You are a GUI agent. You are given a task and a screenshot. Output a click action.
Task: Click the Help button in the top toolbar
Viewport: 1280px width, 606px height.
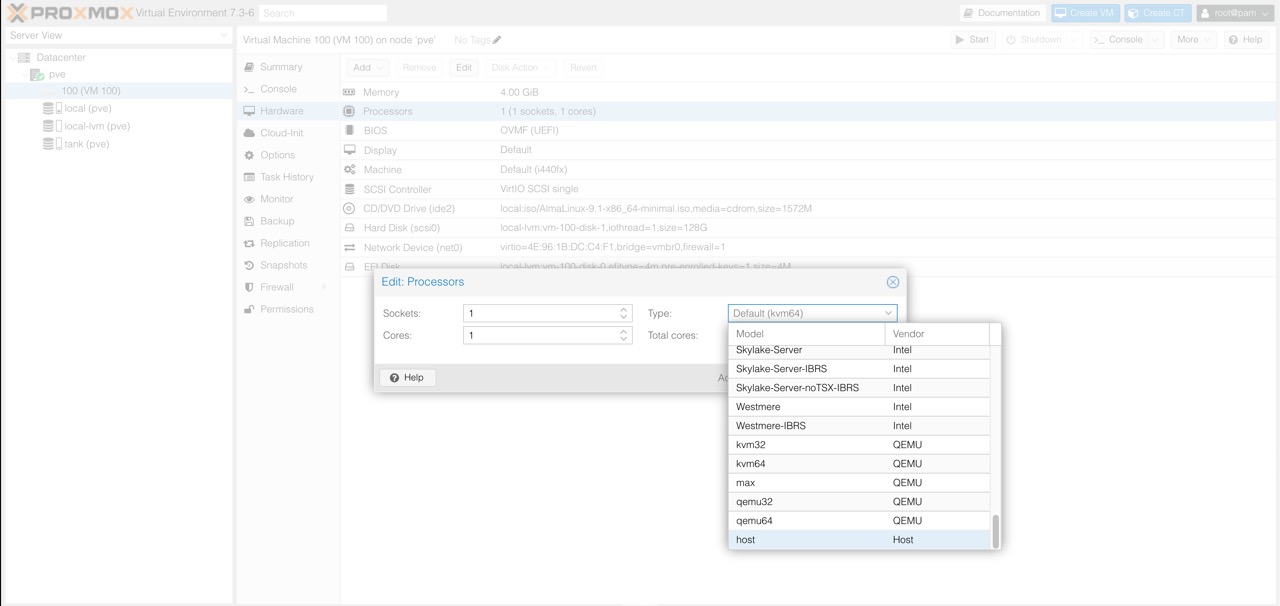pyautogui.click(x=1246, y=40)
